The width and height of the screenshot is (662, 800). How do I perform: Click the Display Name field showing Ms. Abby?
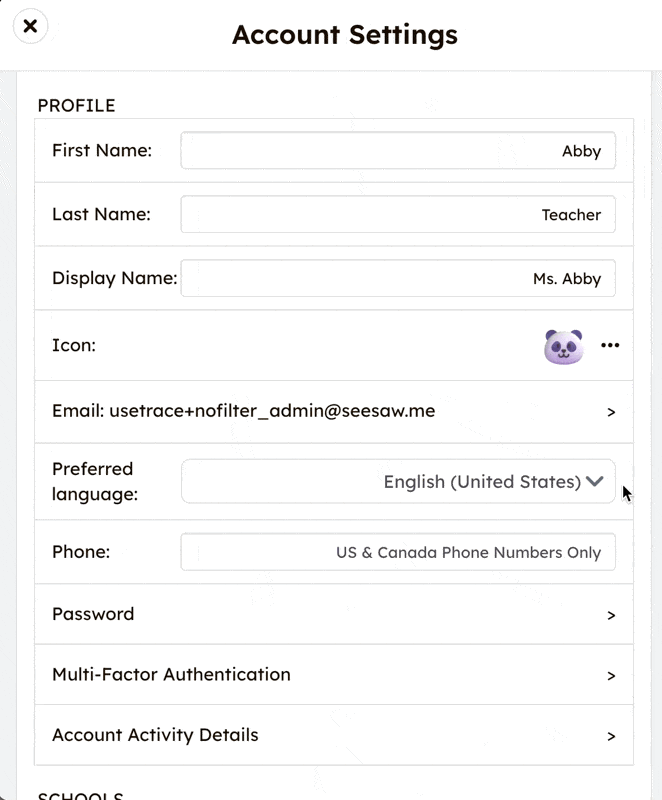pos(398,278)
